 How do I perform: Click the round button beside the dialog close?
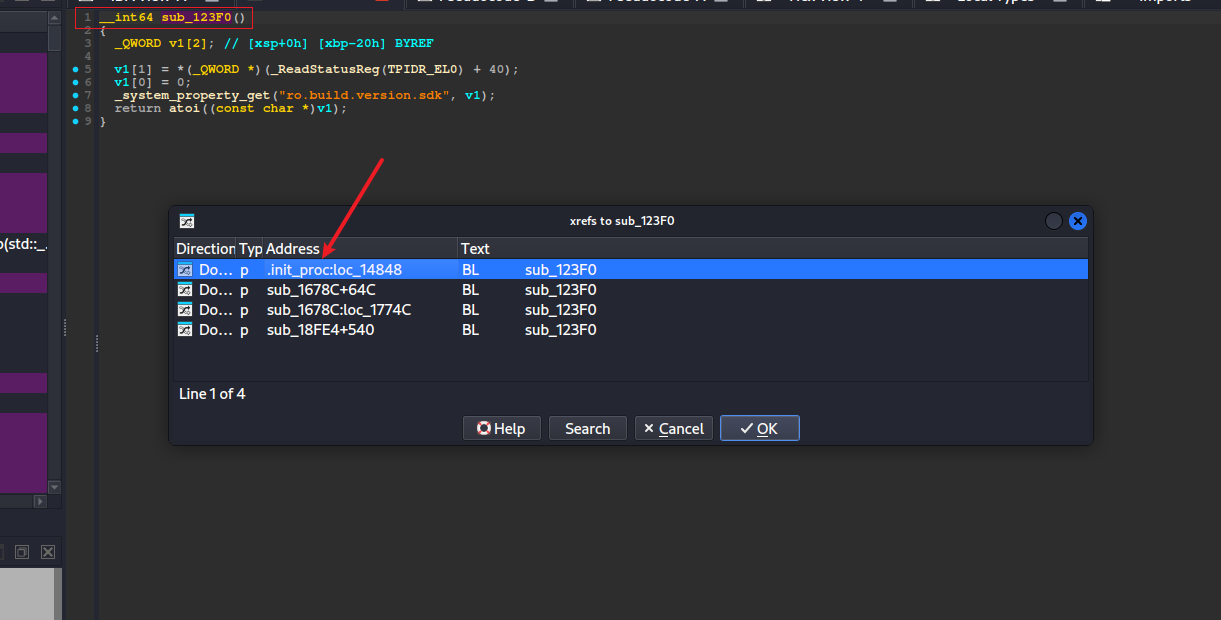1053,221
